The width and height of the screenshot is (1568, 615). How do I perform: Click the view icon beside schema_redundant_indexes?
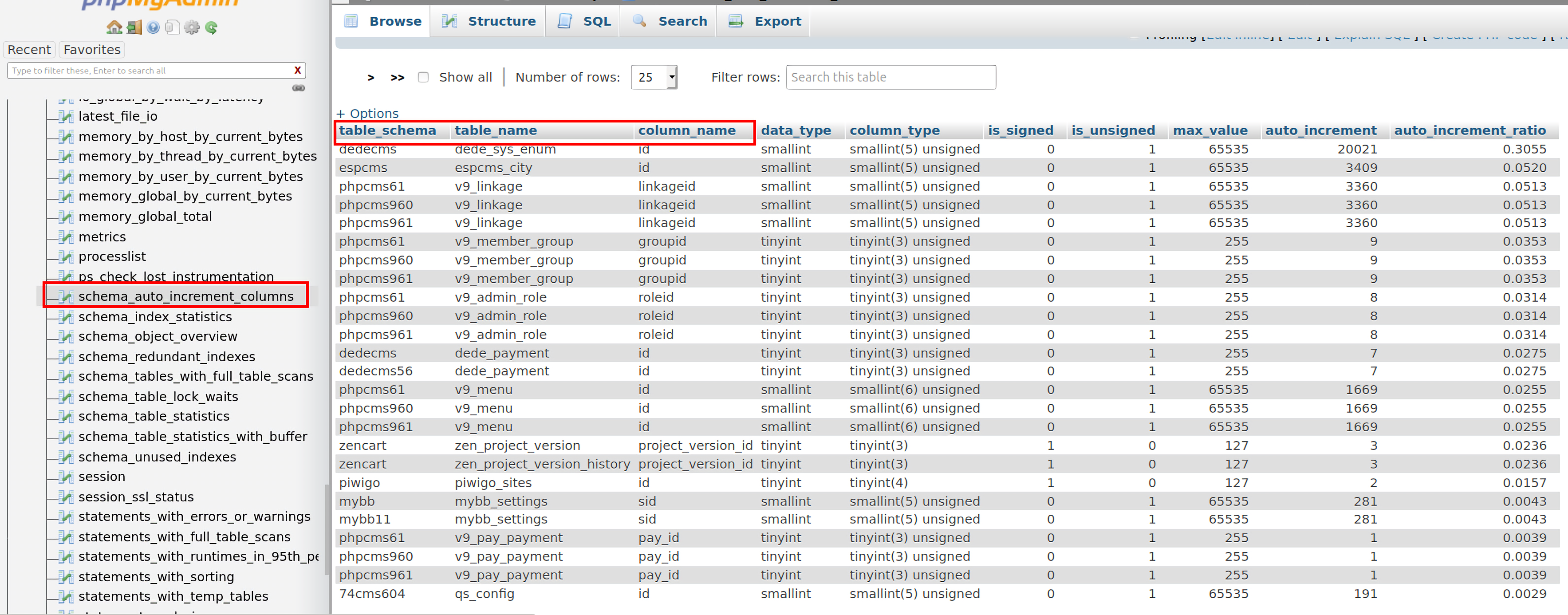tap(66, 356)
